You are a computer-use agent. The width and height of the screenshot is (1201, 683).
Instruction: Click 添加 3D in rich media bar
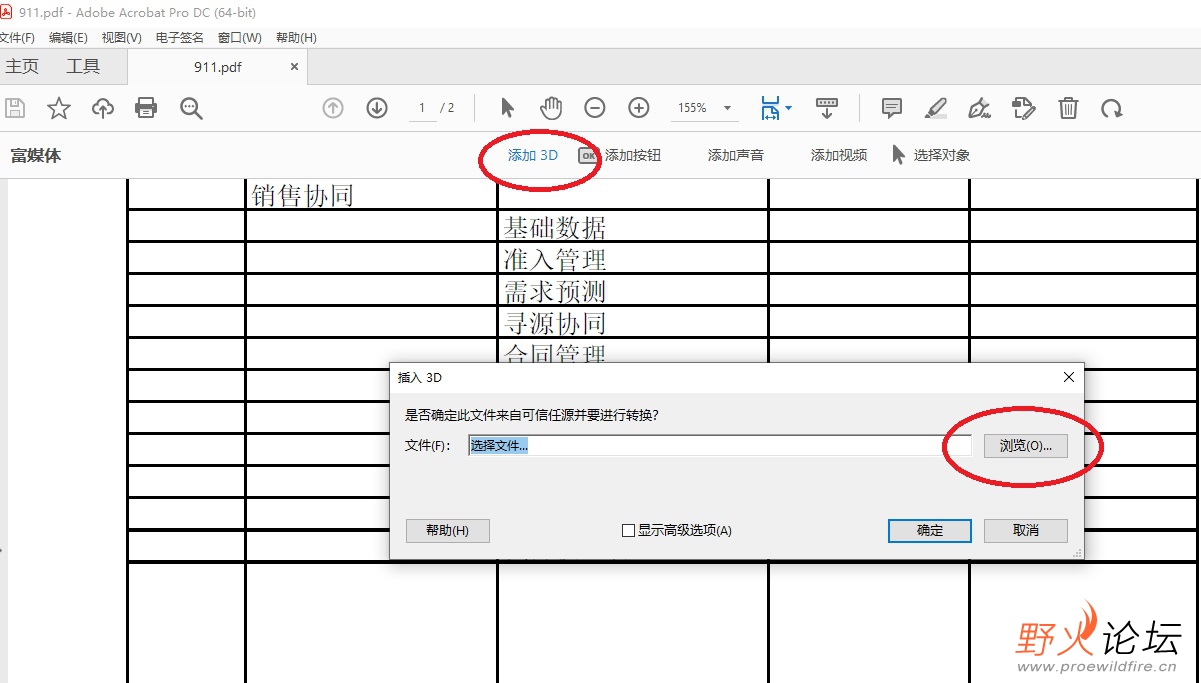(x=532, y=155)
